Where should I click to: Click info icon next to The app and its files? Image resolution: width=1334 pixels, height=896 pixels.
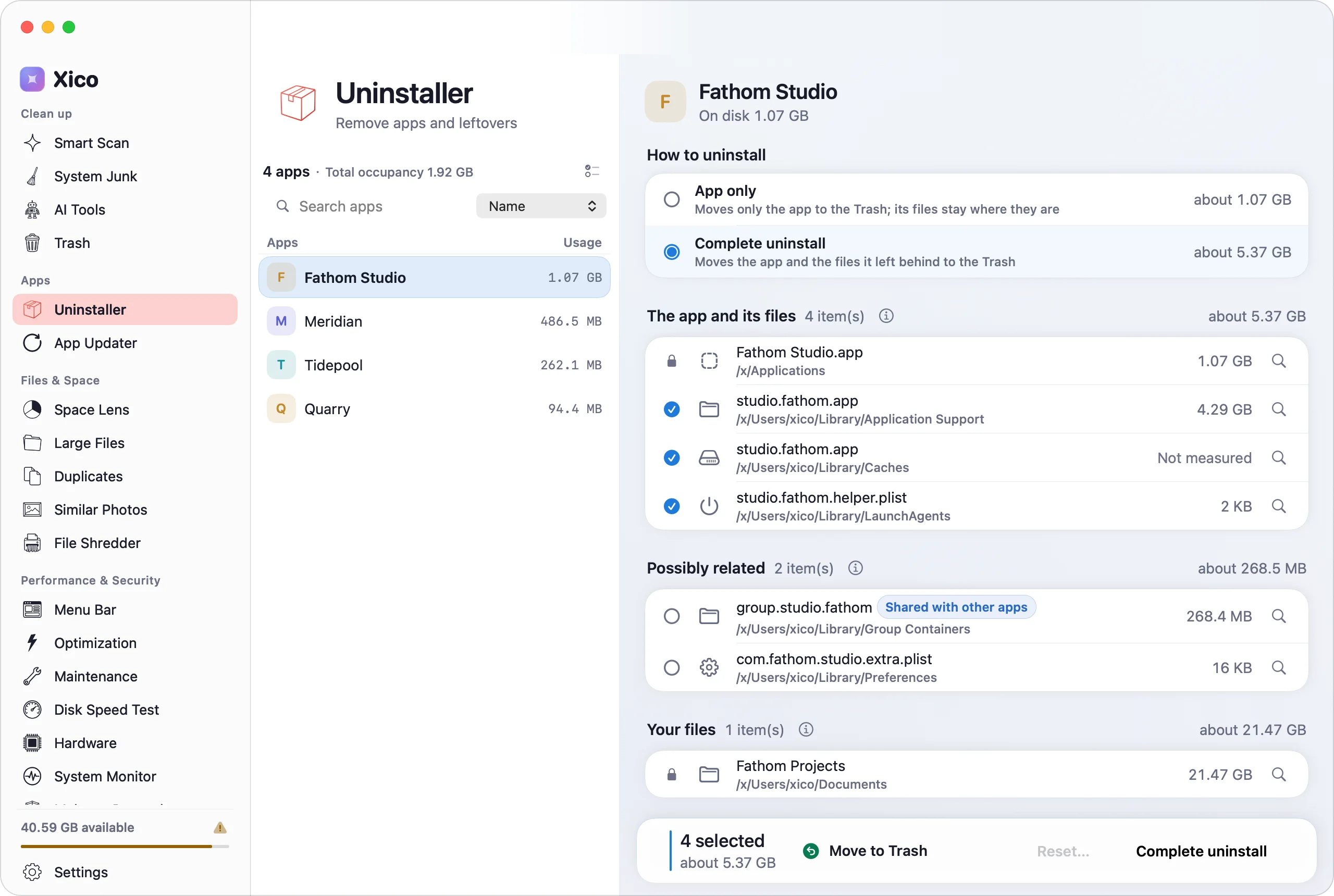click(x=886, y=316)
